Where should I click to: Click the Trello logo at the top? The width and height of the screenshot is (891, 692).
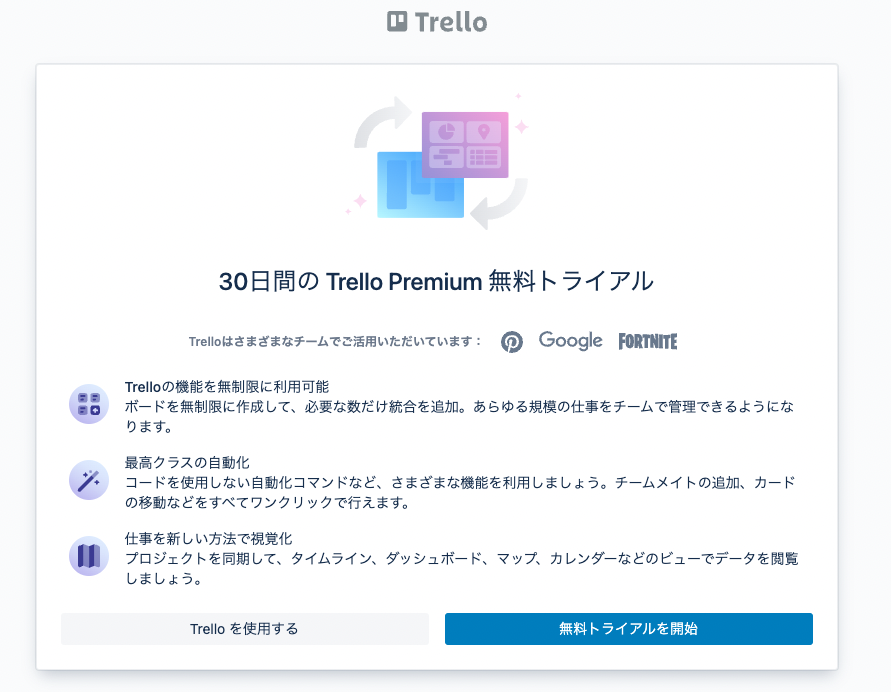click(x=437, y=22)
